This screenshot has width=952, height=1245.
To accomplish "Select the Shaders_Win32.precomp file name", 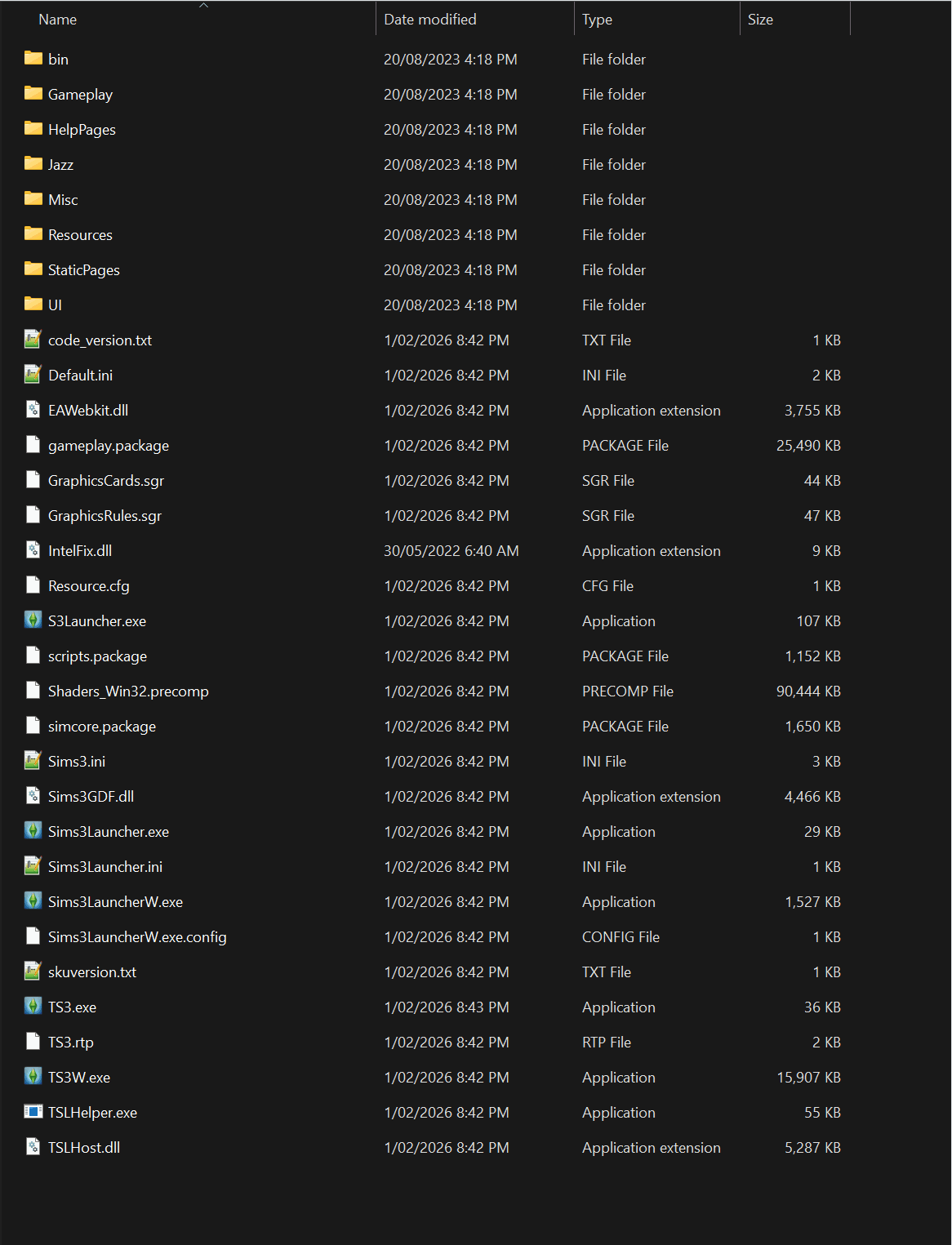I will click(x=128, y=691).
